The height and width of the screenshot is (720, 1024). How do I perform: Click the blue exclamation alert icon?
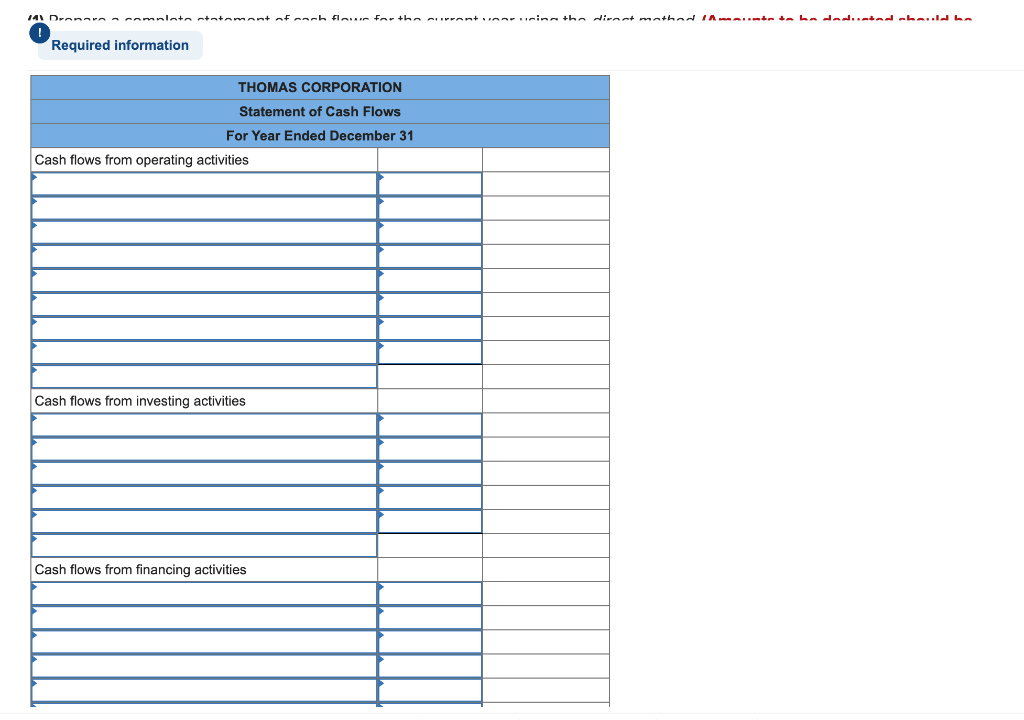39,33
